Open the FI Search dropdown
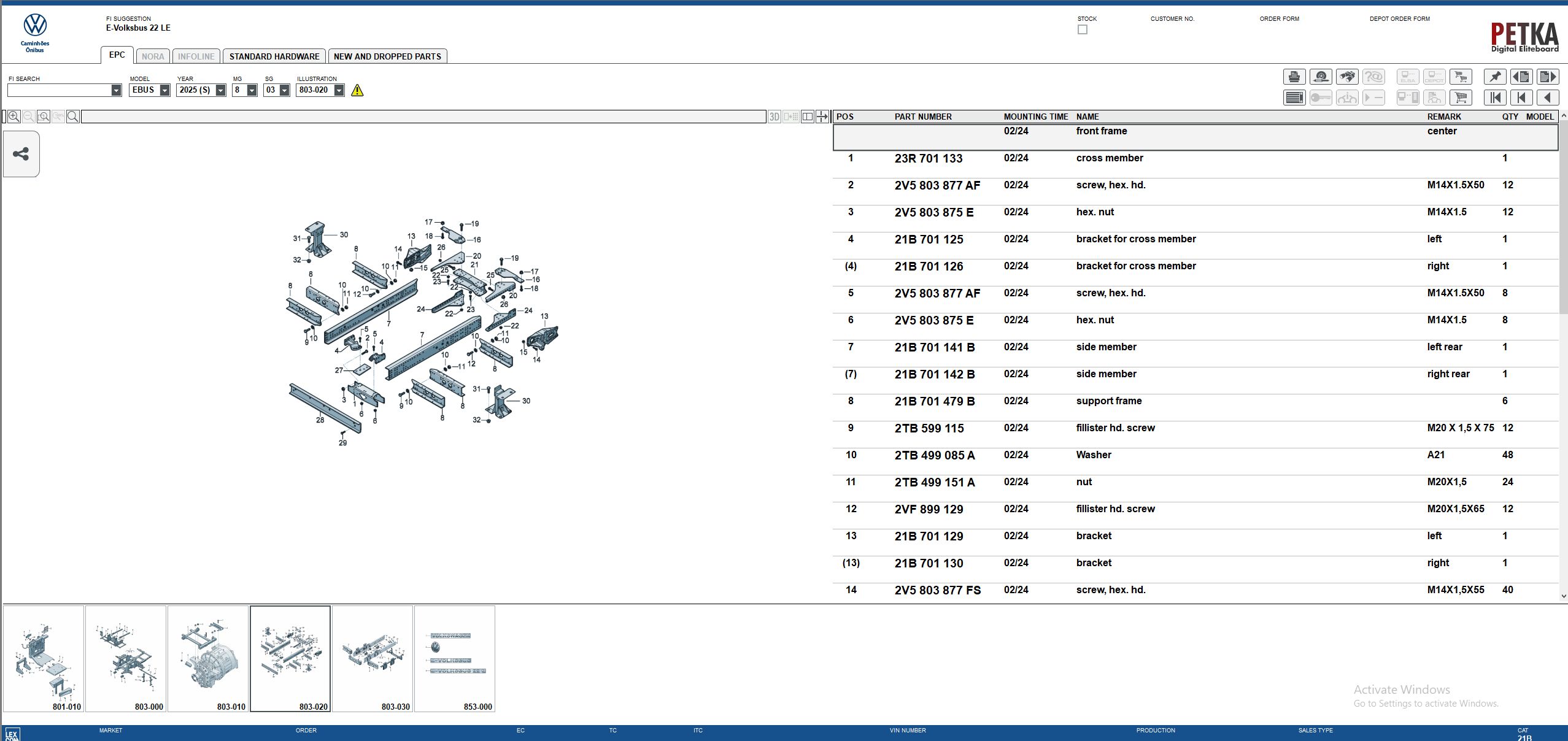Viewport: 1568px width, 741px height. tap(116, 90)
